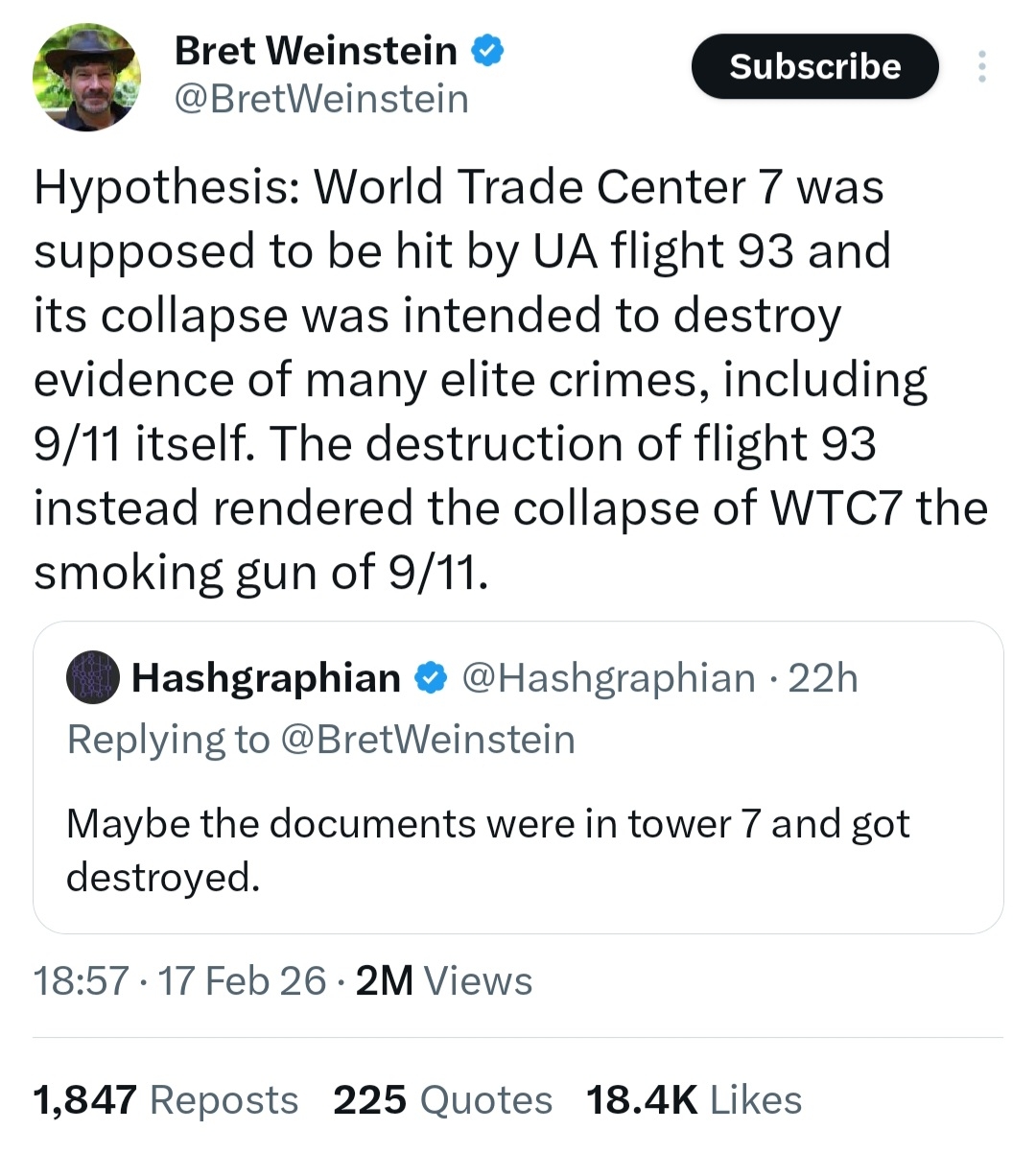Viewport: 1036px width, 1153px height.
Task: Open the three-dot more options menu
Action: pyautogui.click(x=980, y=66)
